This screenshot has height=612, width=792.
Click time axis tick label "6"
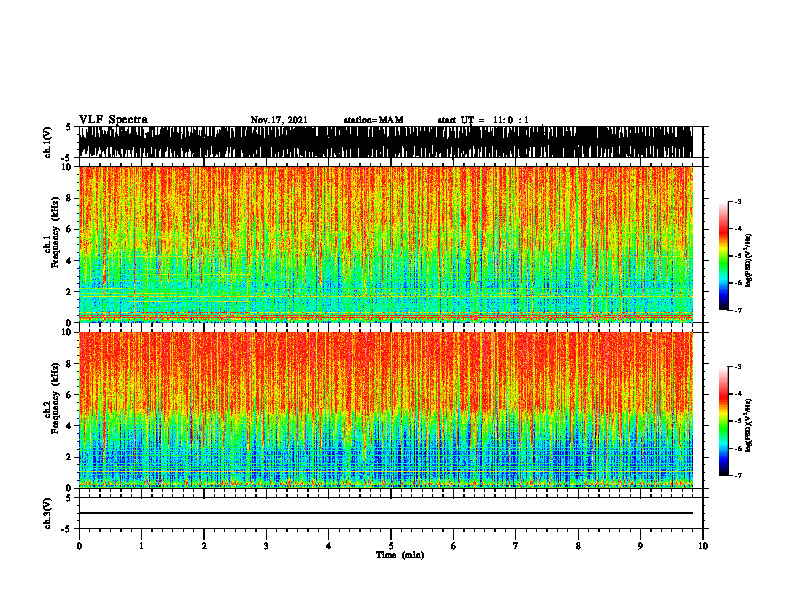tap(454, 546)
